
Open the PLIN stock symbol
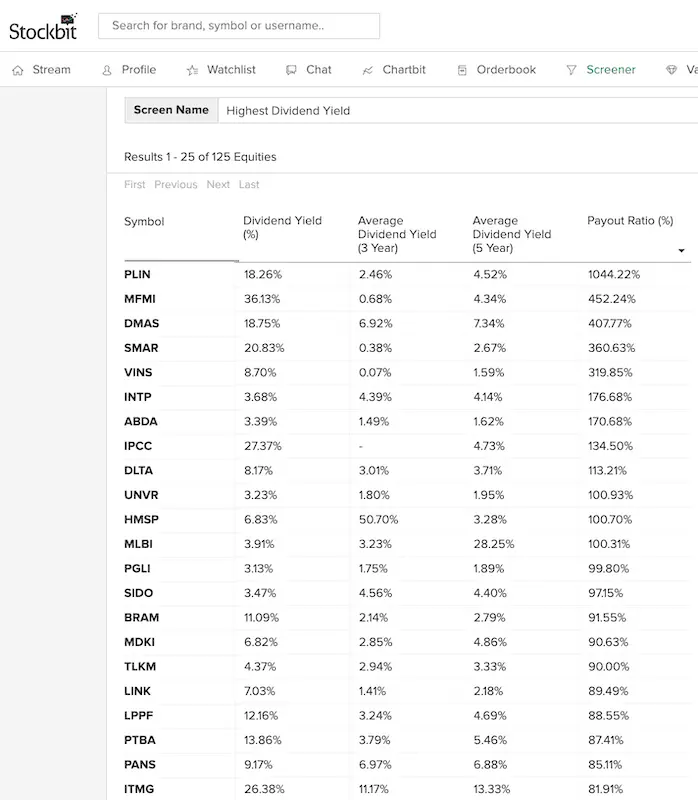[138, 274]
